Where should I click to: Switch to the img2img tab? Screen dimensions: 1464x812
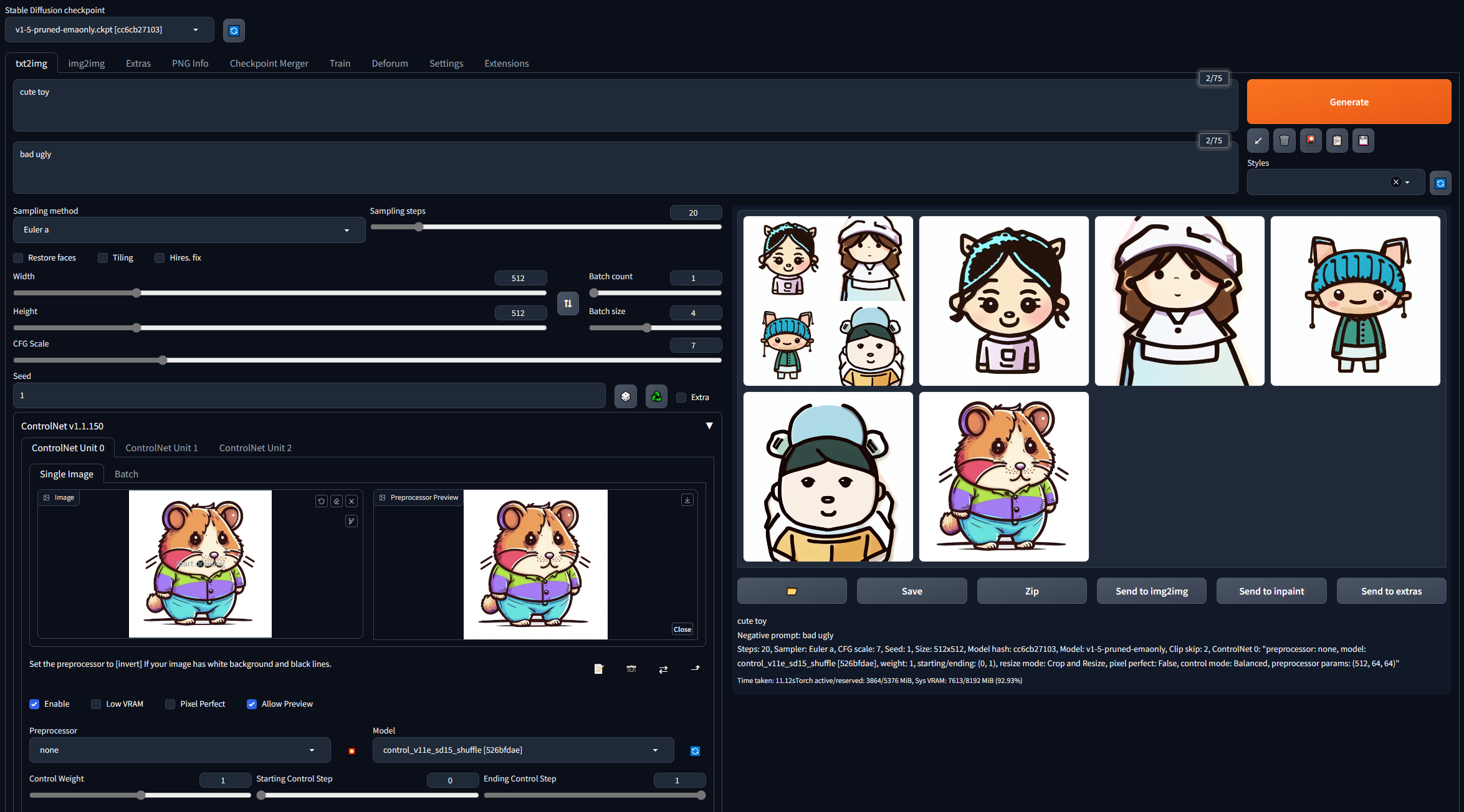tap(86, 64)
